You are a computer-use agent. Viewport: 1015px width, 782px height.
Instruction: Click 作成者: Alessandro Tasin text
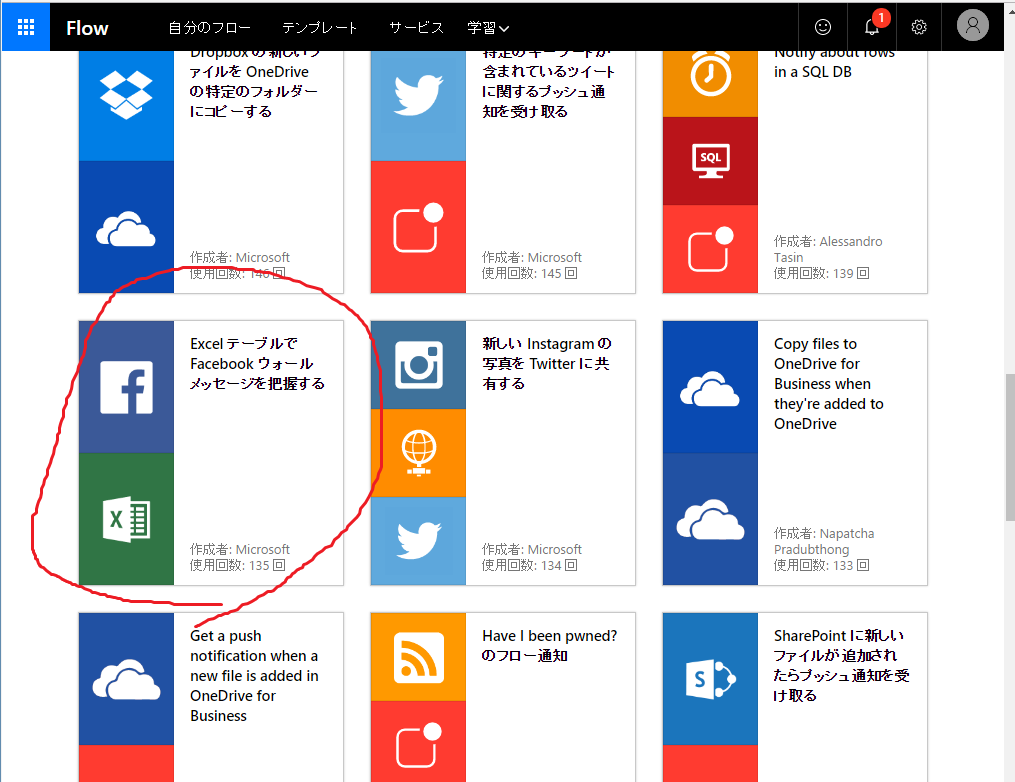click(x=828, y=249)
